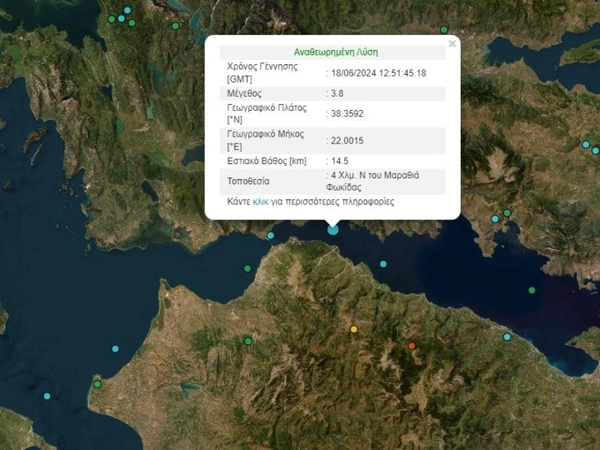
Task: Select the green marker on the lower-left coast
Action: tap(97, 384)
